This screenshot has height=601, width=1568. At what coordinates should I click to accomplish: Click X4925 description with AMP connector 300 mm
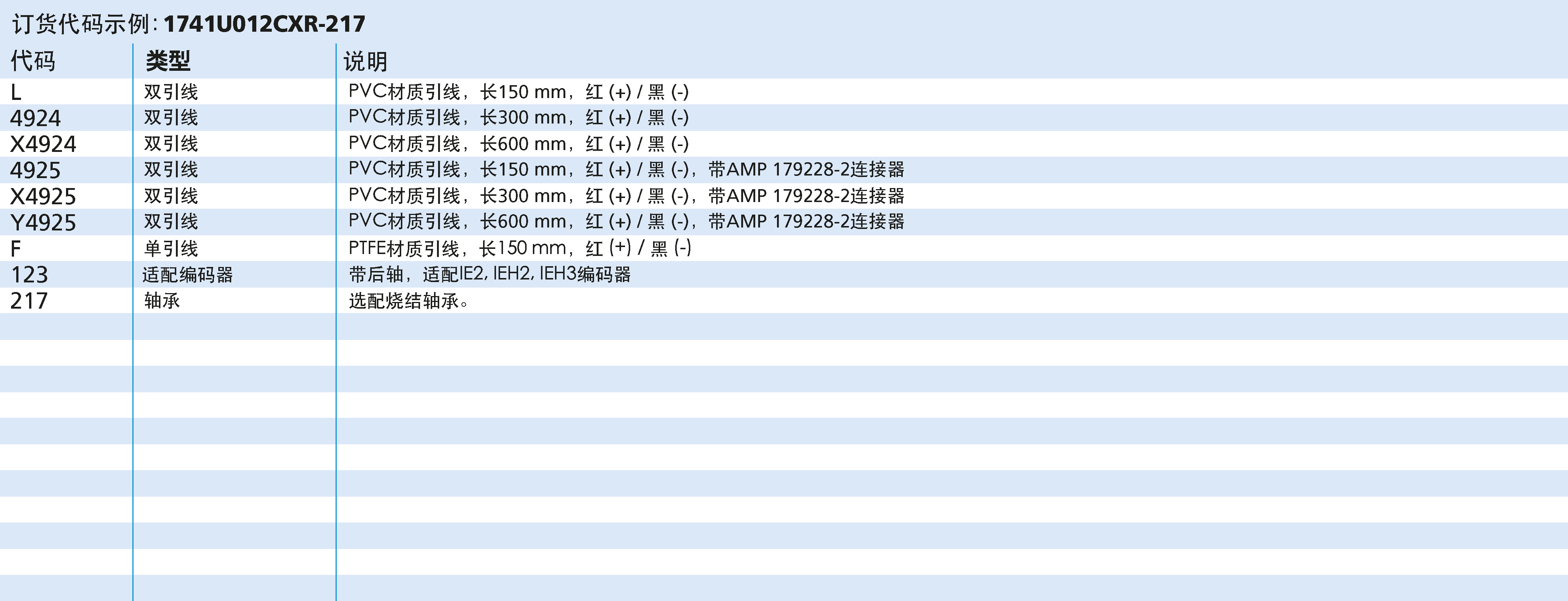[x=626, y=196]
